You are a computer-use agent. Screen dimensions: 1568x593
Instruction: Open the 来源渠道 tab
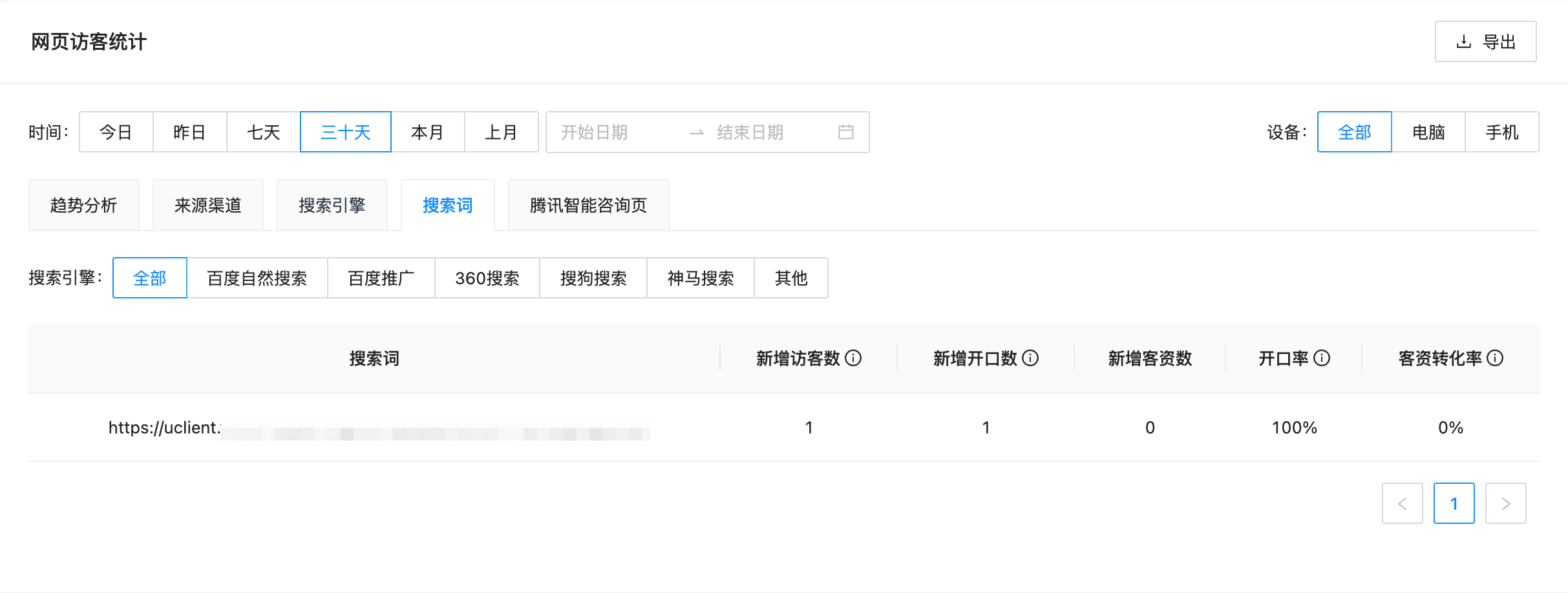click(x=207, y=205)
